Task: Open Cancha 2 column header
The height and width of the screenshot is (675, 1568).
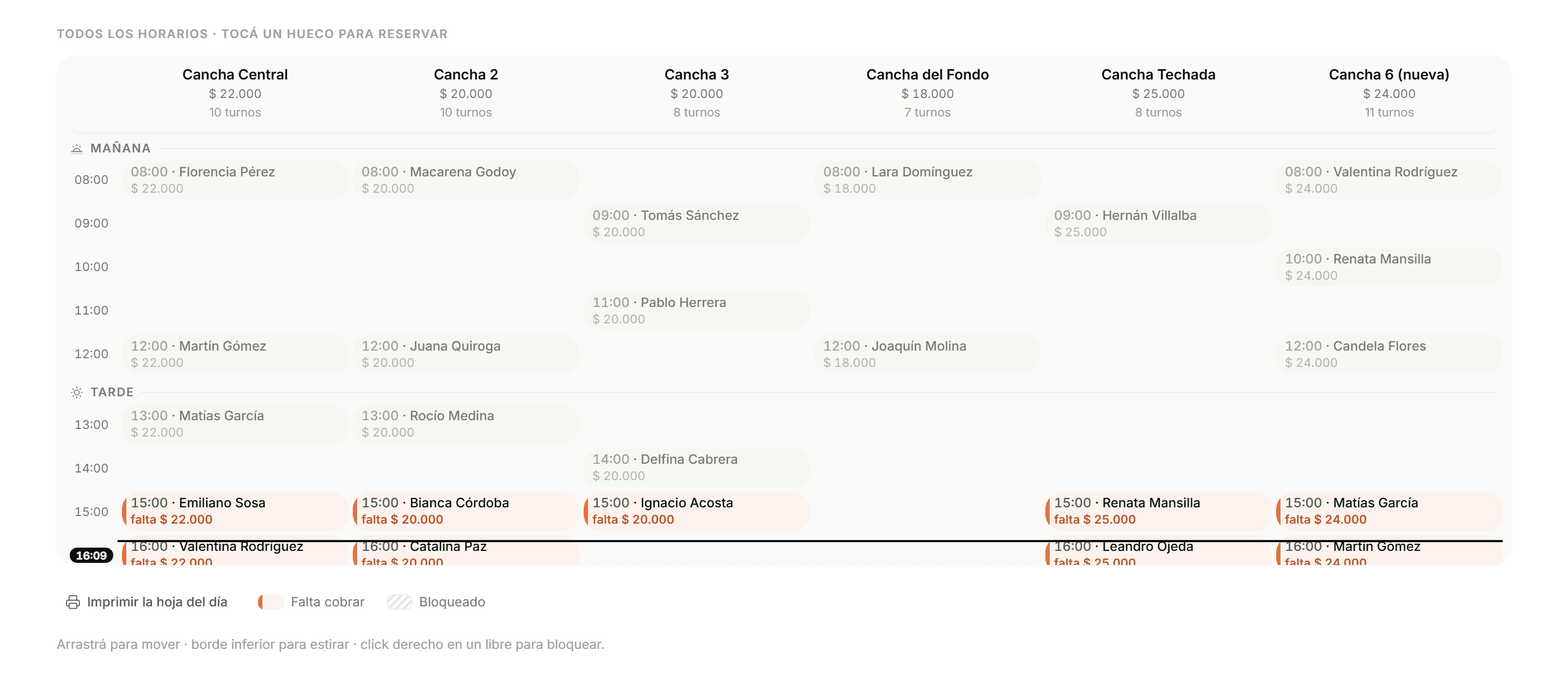Action: click(x=465, y=93)
